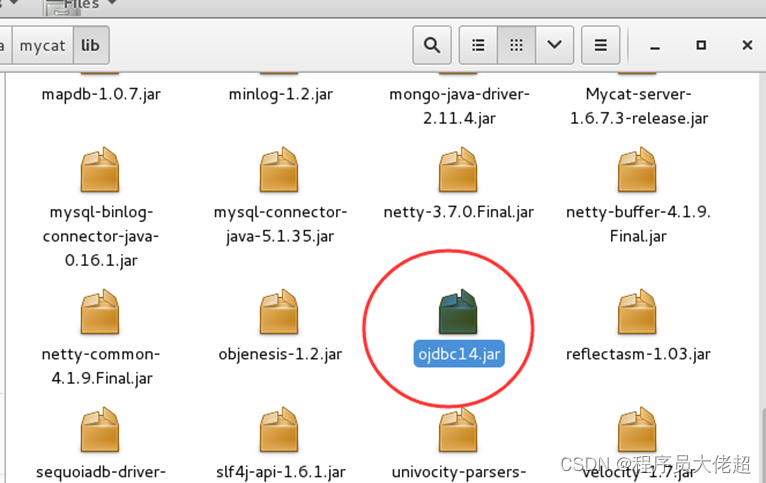
Task: Select the slf4j-api-1.6.1.jar icon
Action: point(279,430)
